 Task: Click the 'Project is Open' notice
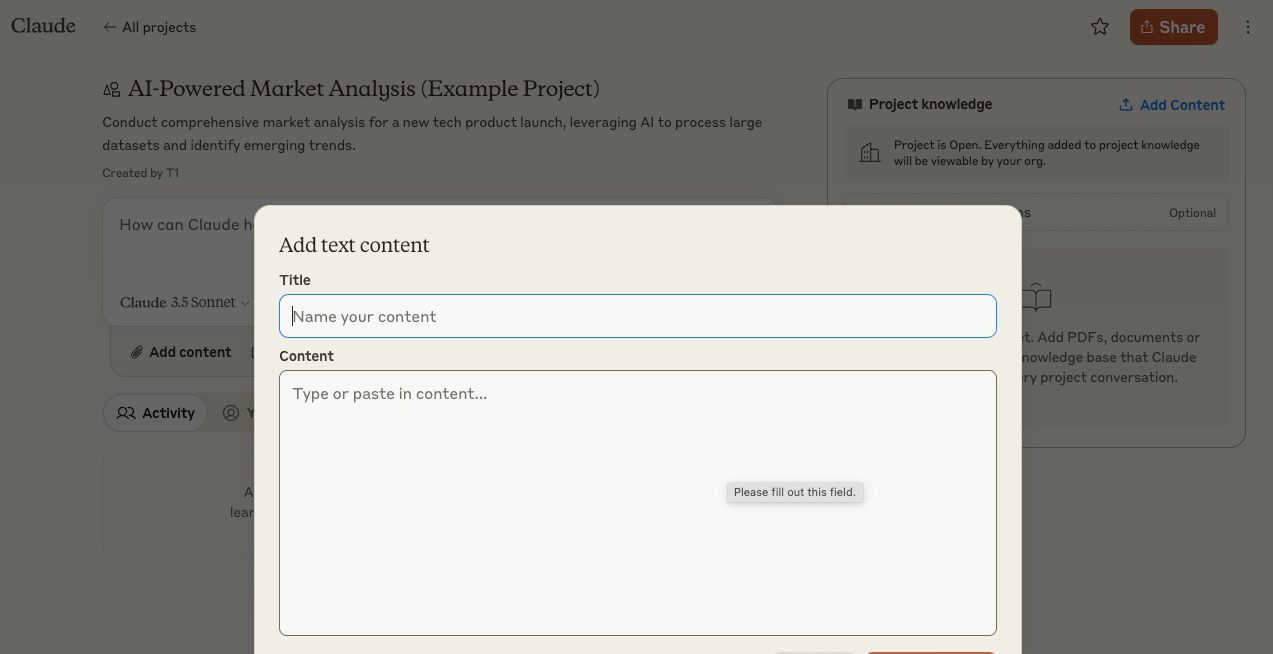click(1045, 152)
